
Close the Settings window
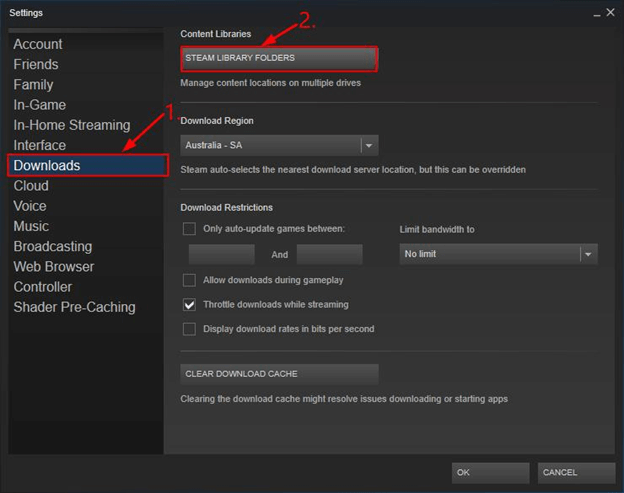[x=609, y=12]
